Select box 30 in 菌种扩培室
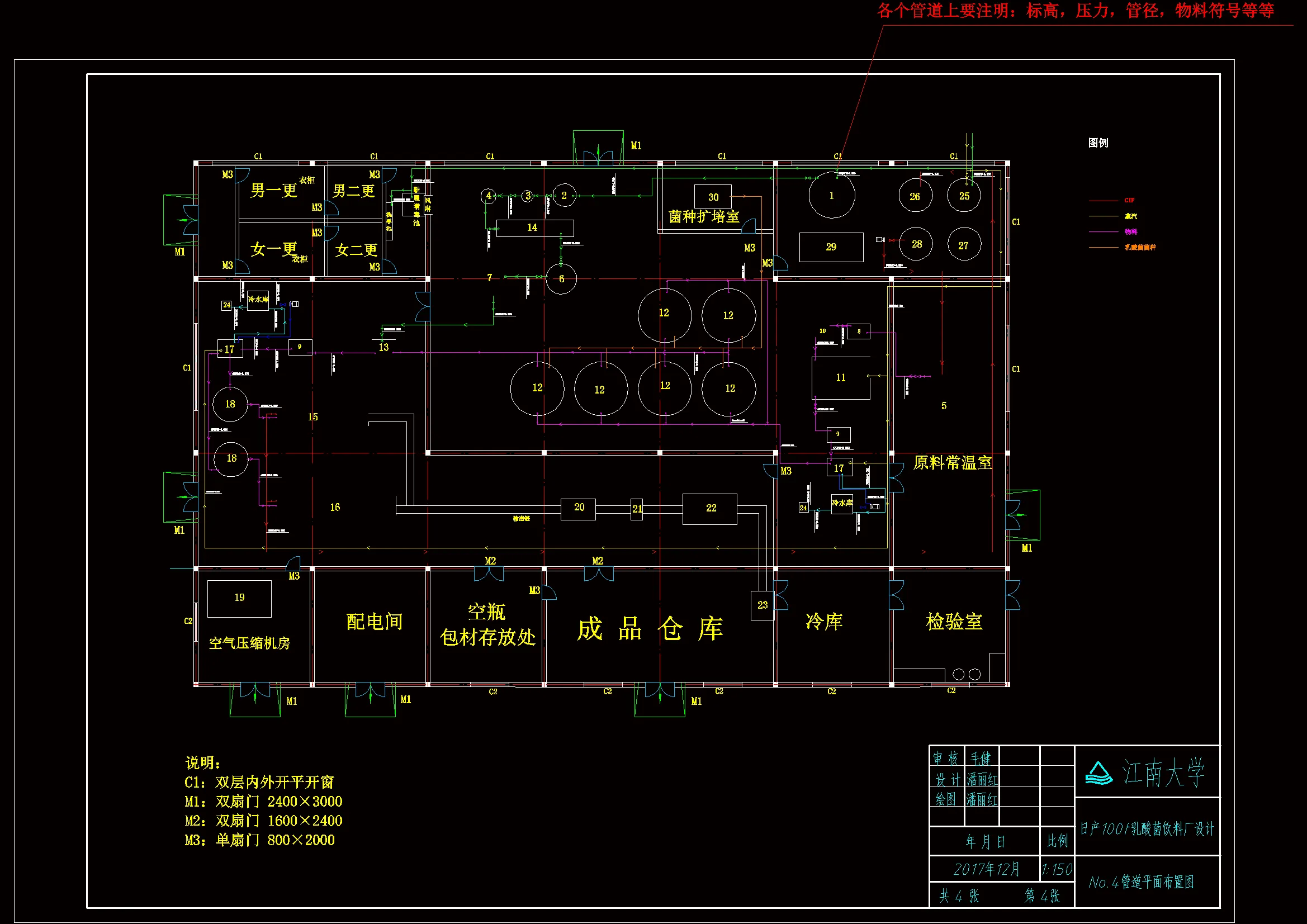Image resolution: width=1307 pixels, height=924 pixels. 713,197
